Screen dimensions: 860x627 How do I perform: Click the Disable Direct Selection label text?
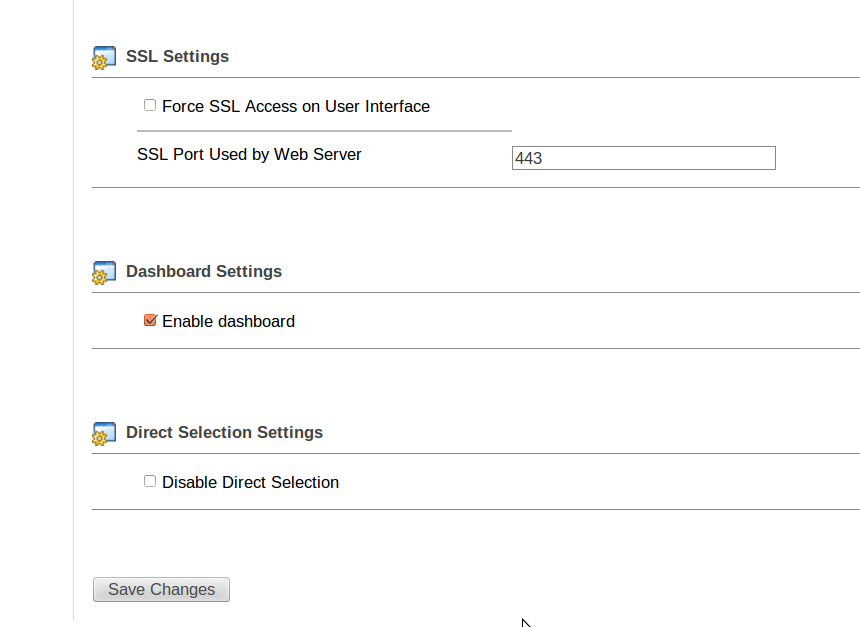pos(250,483)
